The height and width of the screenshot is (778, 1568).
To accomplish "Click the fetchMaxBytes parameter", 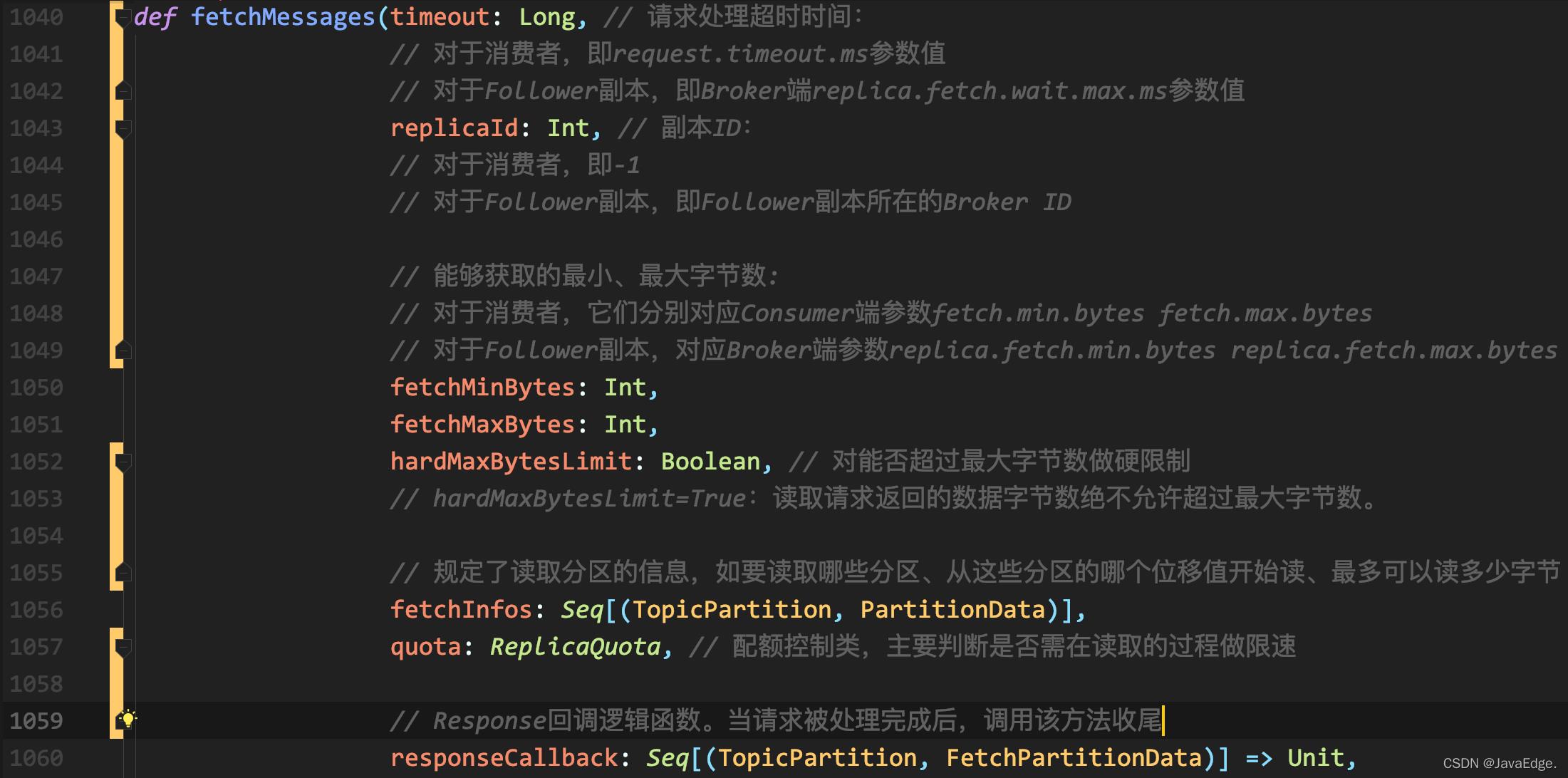I will 482,425.
